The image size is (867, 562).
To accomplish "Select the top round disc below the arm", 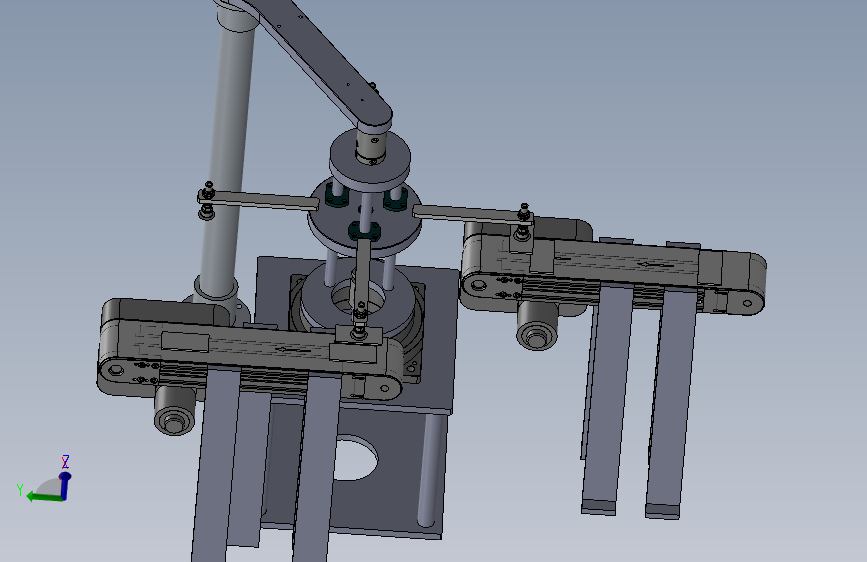I will click(370, 158).
